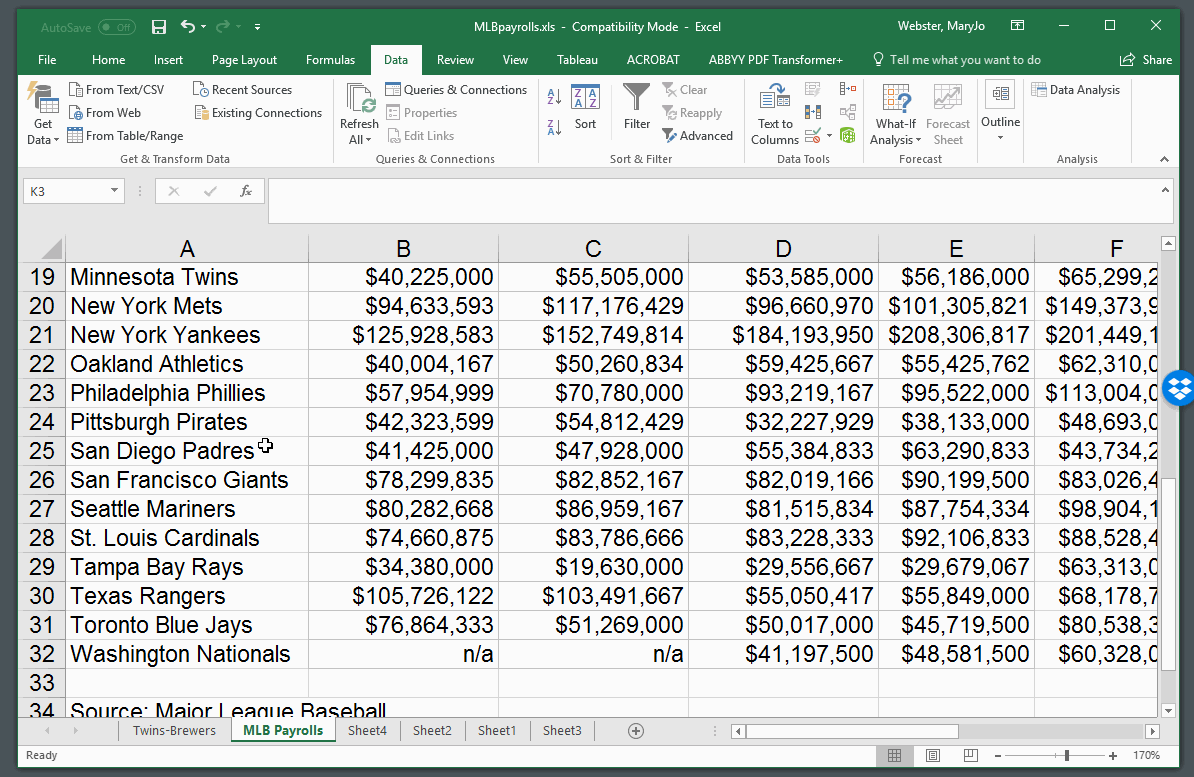Image resolution: width=1194 pixels, height=777 pixels.
Task: Toggle the Filter funnel
Action: click(x=637, y=108)
